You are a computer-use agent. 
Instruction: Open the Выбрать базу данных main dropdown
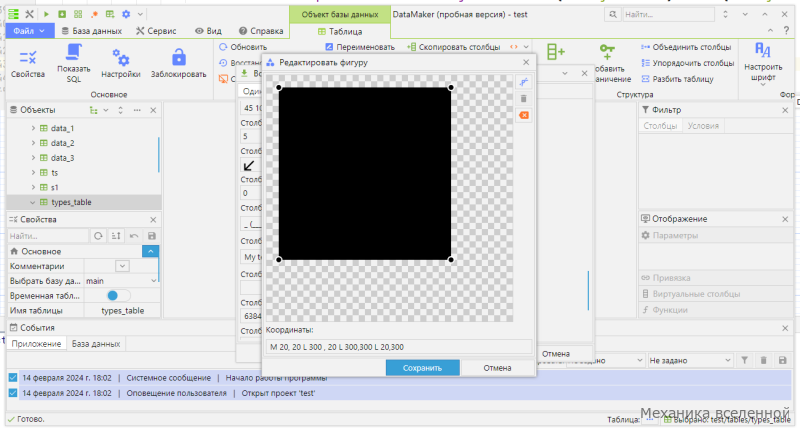coord(121,281)
